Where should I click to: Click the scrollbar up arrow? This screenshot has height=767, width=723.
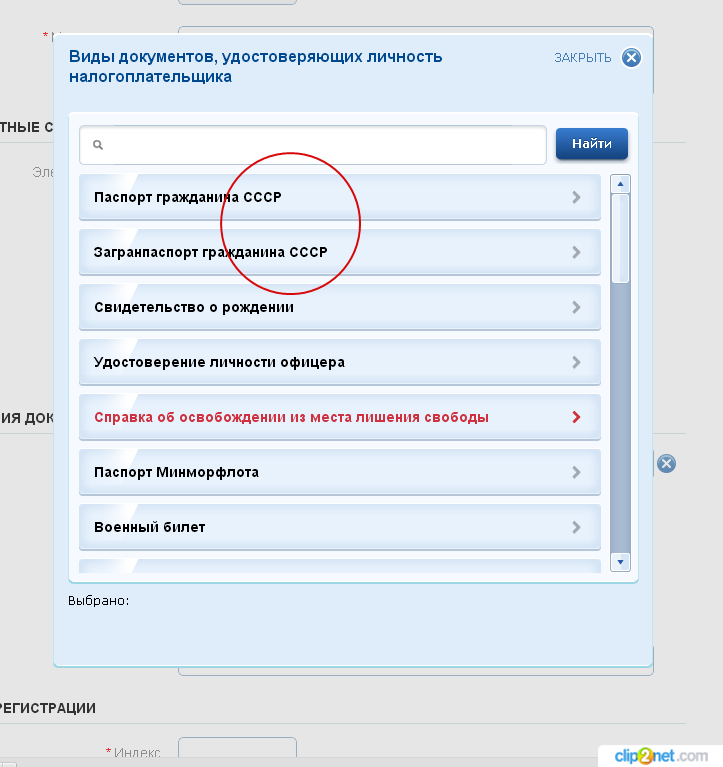620,184
